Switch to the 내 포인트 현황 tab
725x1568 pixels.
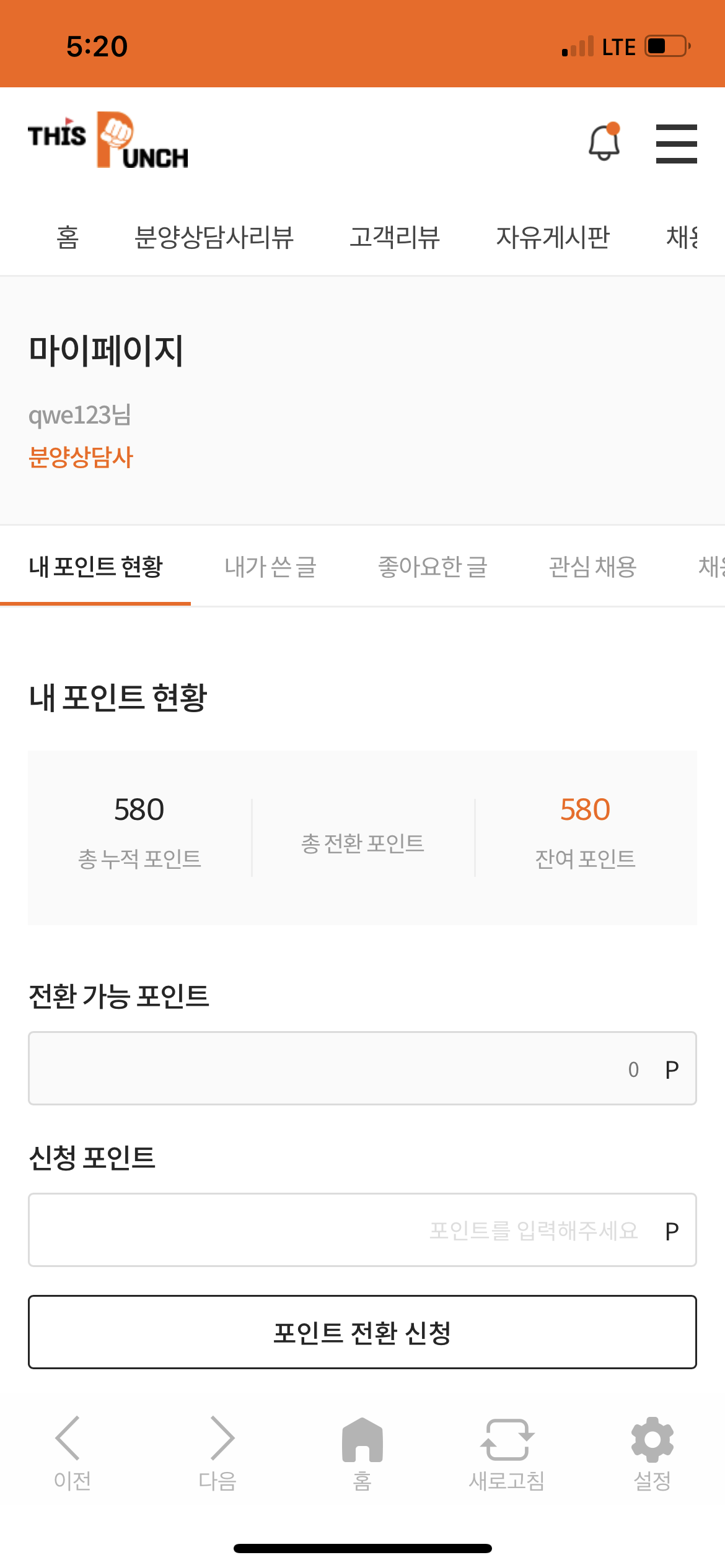[95, 567]
